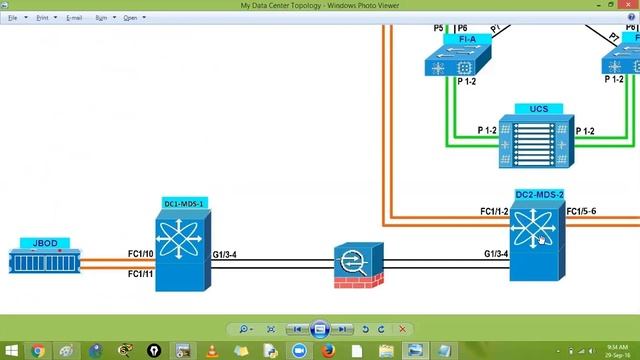Open Zoom from the taskbar

coord(299,351)
